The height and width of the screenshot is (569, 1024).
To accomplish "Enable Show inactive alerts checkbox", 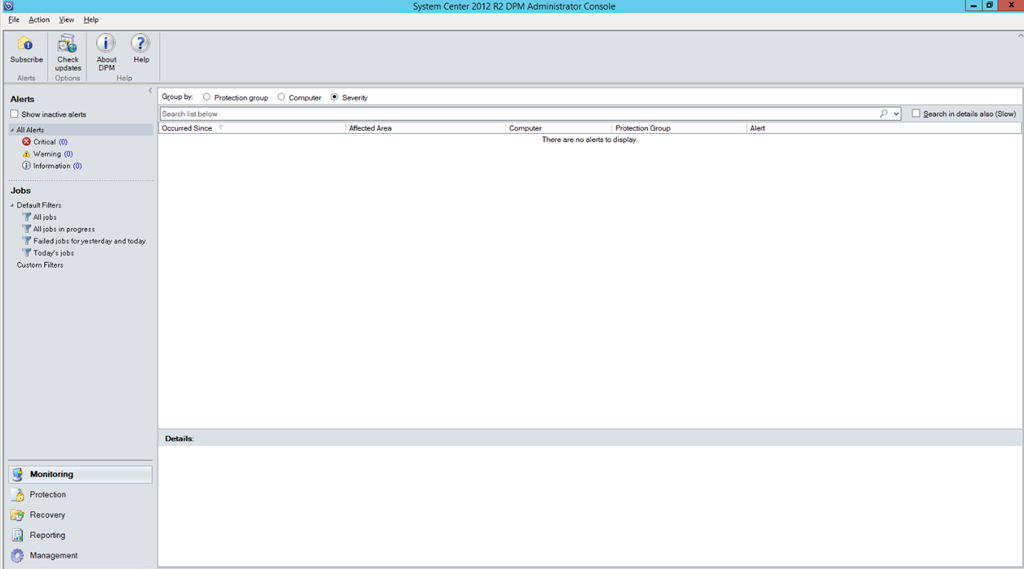I will 15,115.
